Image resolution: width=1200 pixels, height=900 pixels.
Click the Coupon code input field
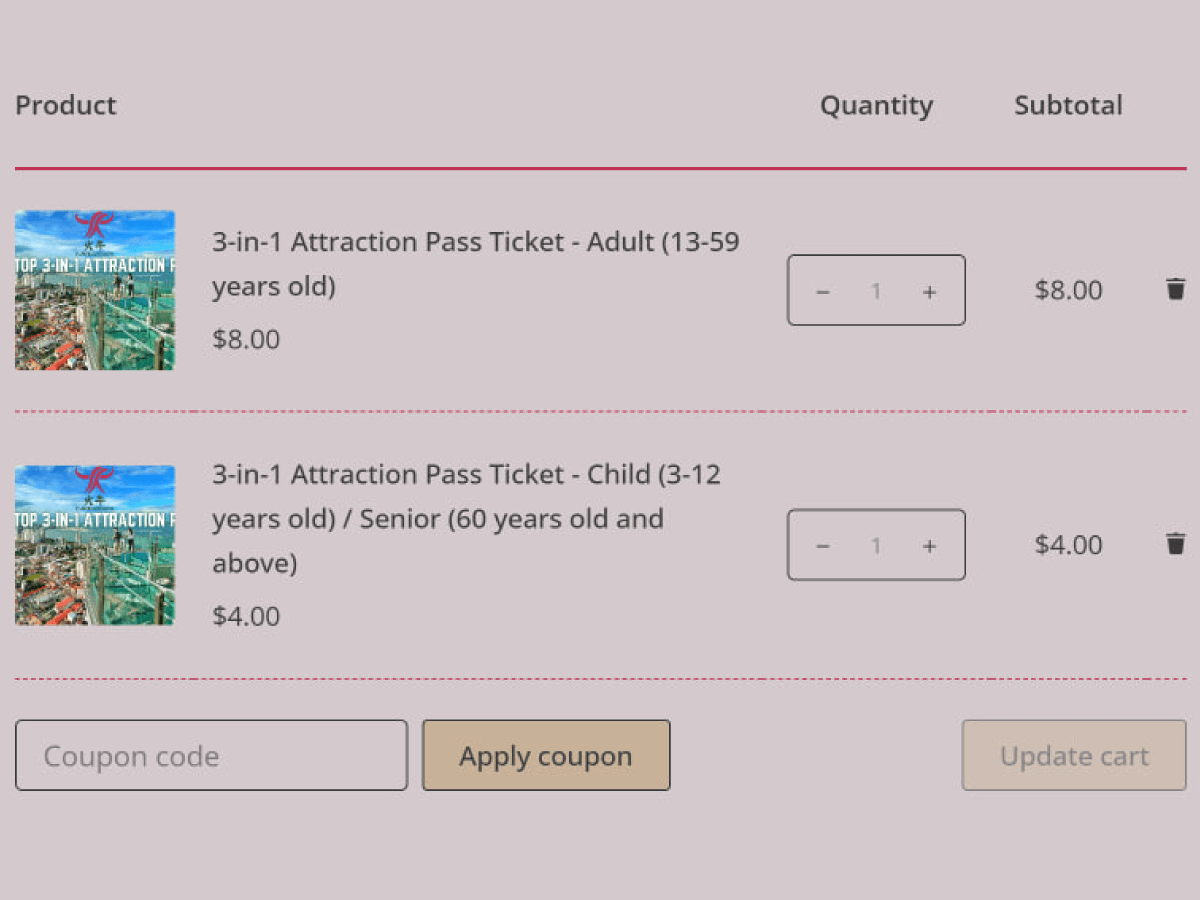pyautogui.click(x=211, y=755)
